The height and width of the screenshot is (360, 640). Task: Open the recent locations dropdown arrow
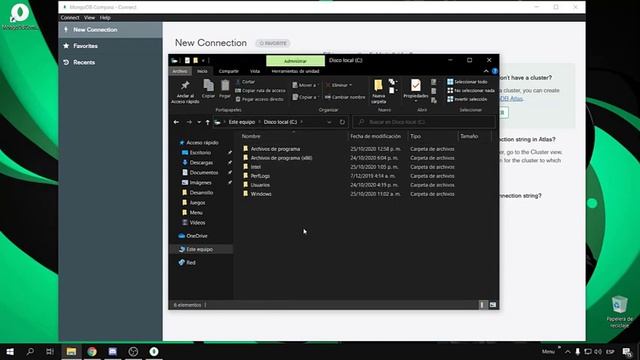click(199, 122)
